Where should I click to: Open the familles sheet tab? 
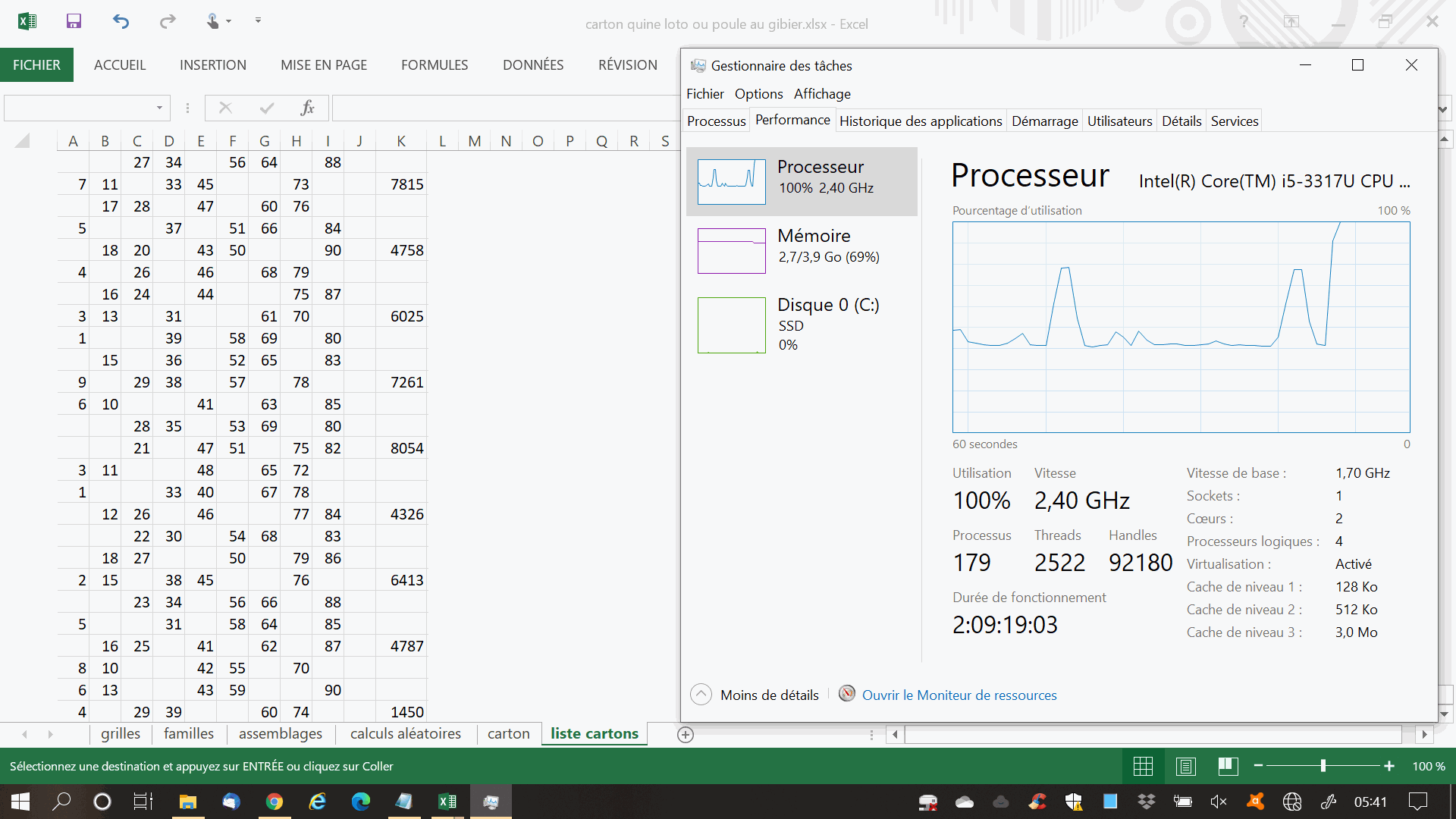(x=189, y=734)
